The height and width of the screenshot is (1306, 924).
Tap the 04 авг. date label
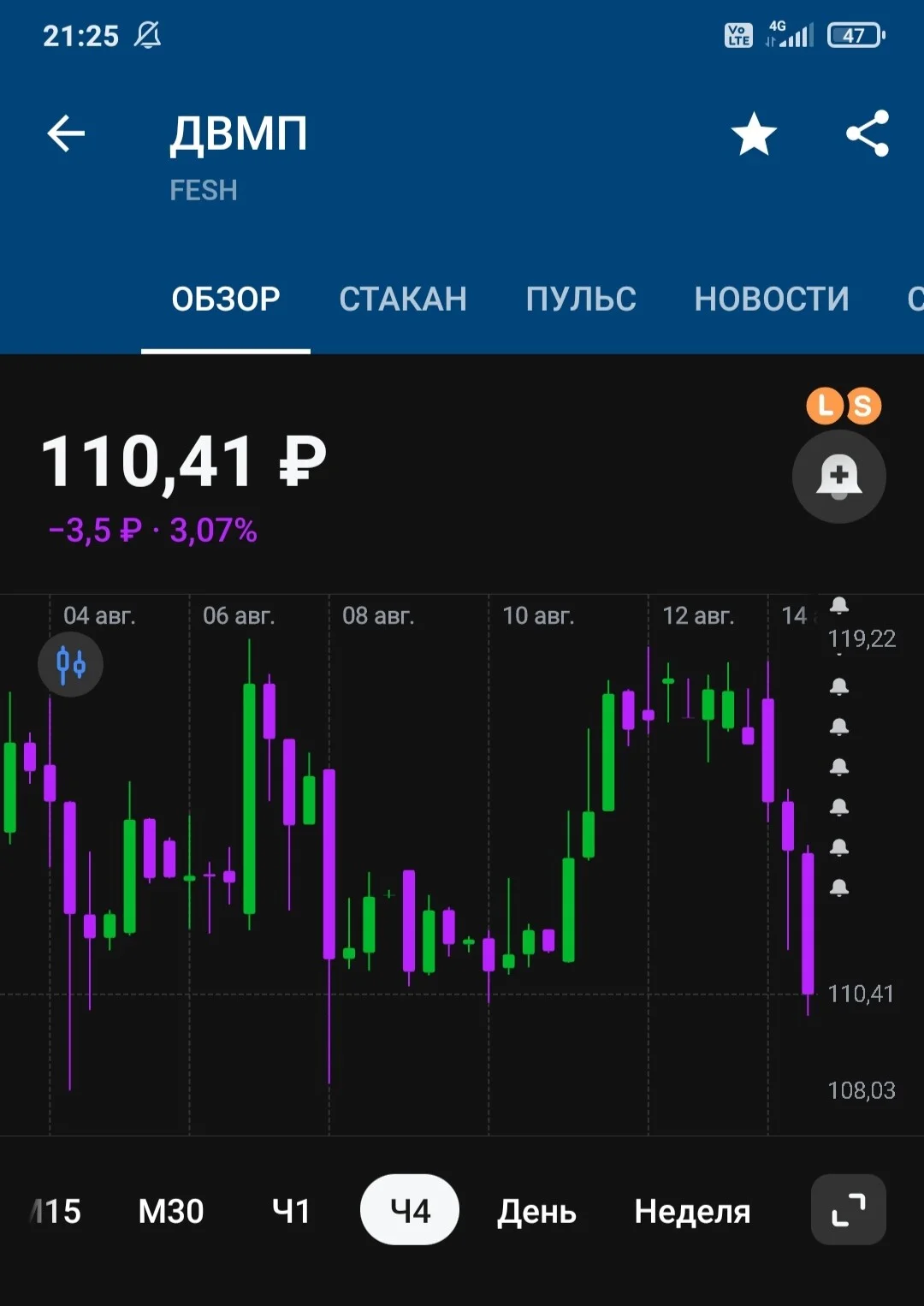(99, 615)
